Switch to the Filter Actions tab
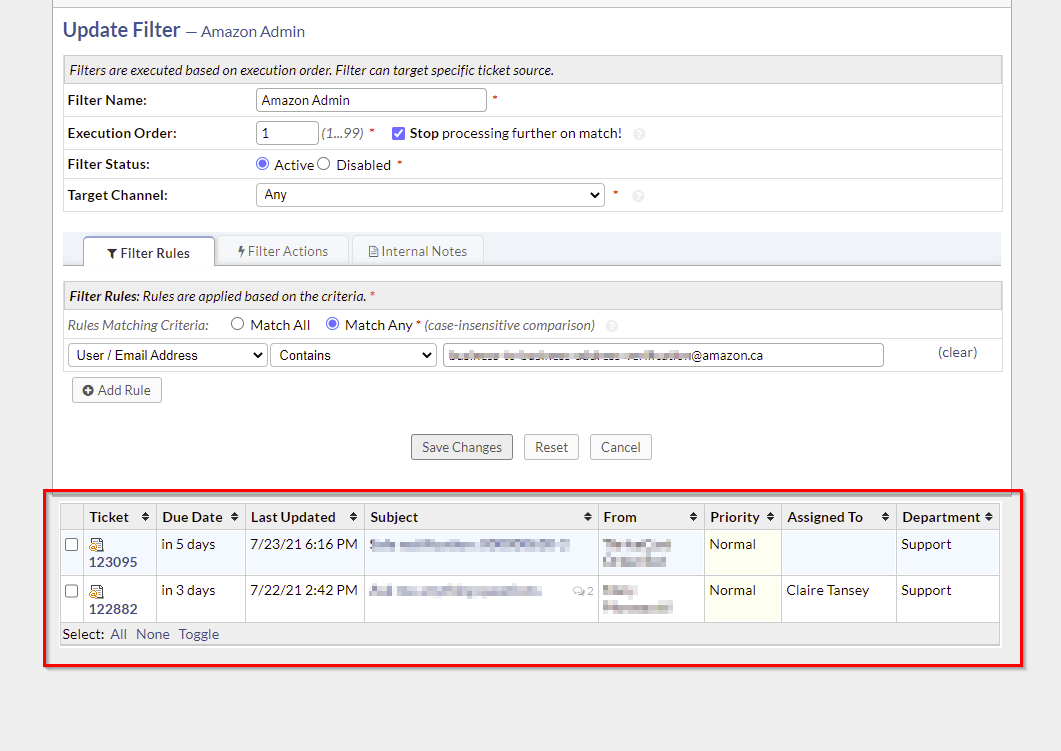This screenshot has height=751, width=1061. click(283, 250)
